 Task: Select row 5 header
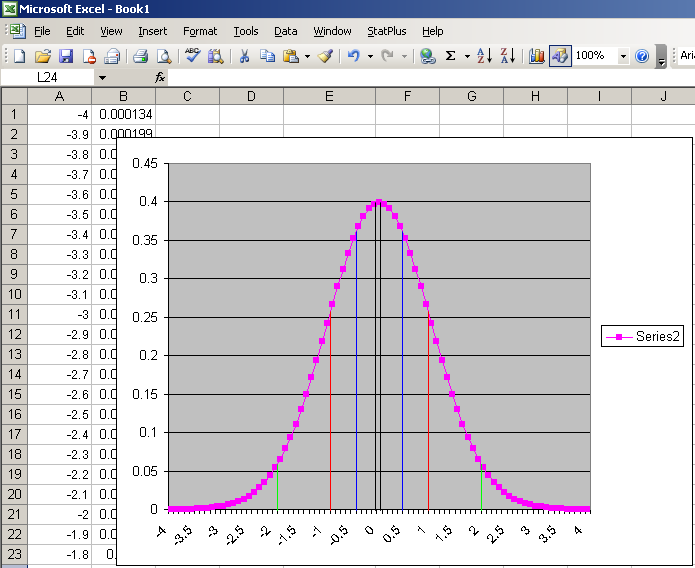coord(14,194)
